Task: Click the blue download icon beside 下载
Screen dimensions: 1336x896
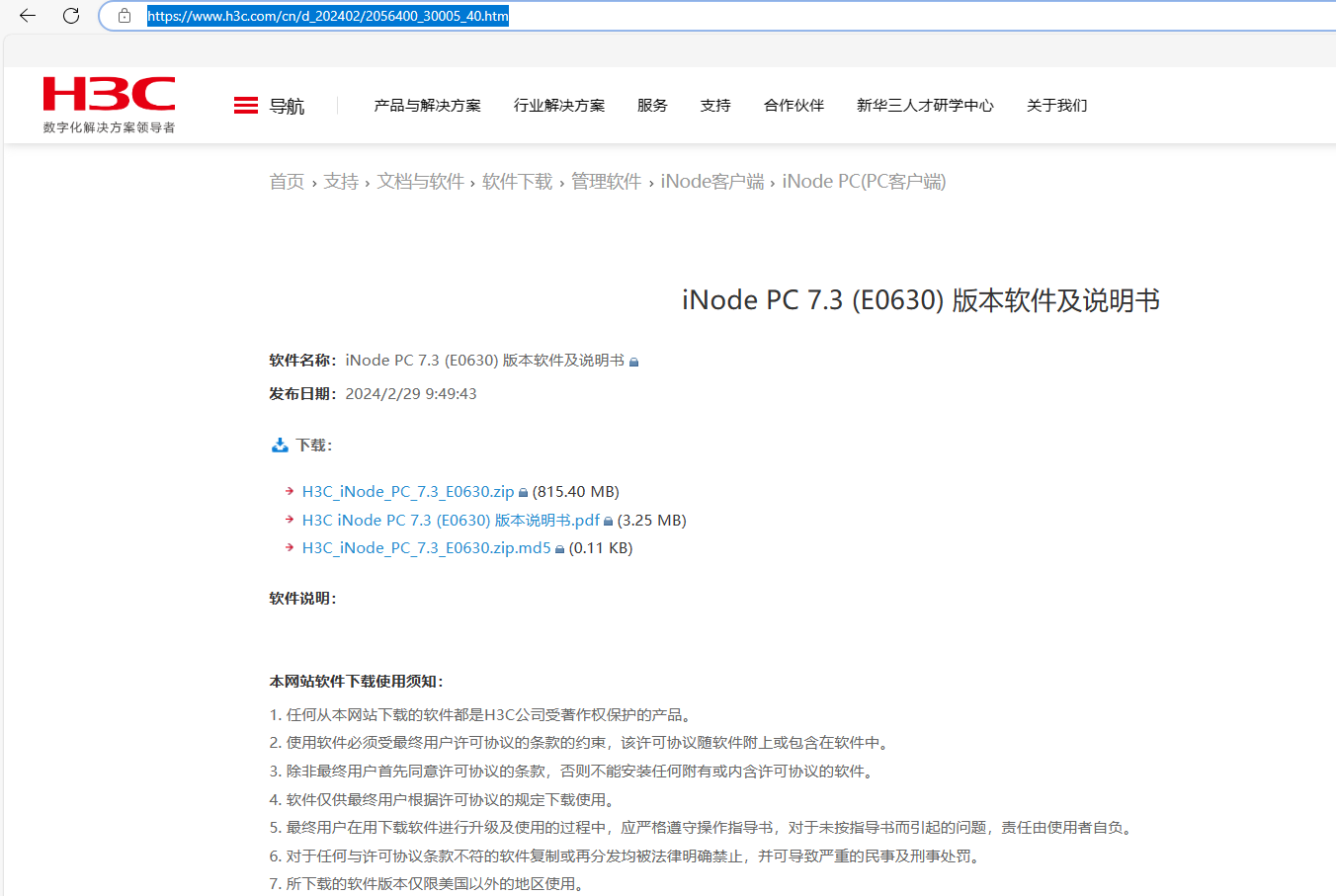Action: 280,446
